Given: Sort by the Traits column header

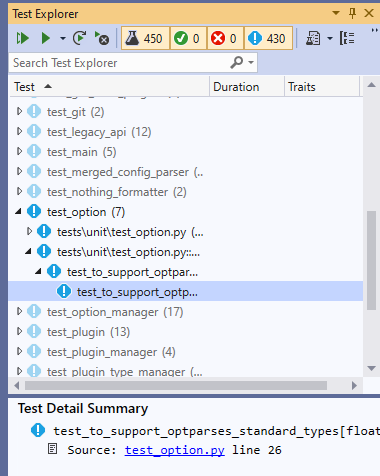Looking at the screenshot, I should click(322, 87).
